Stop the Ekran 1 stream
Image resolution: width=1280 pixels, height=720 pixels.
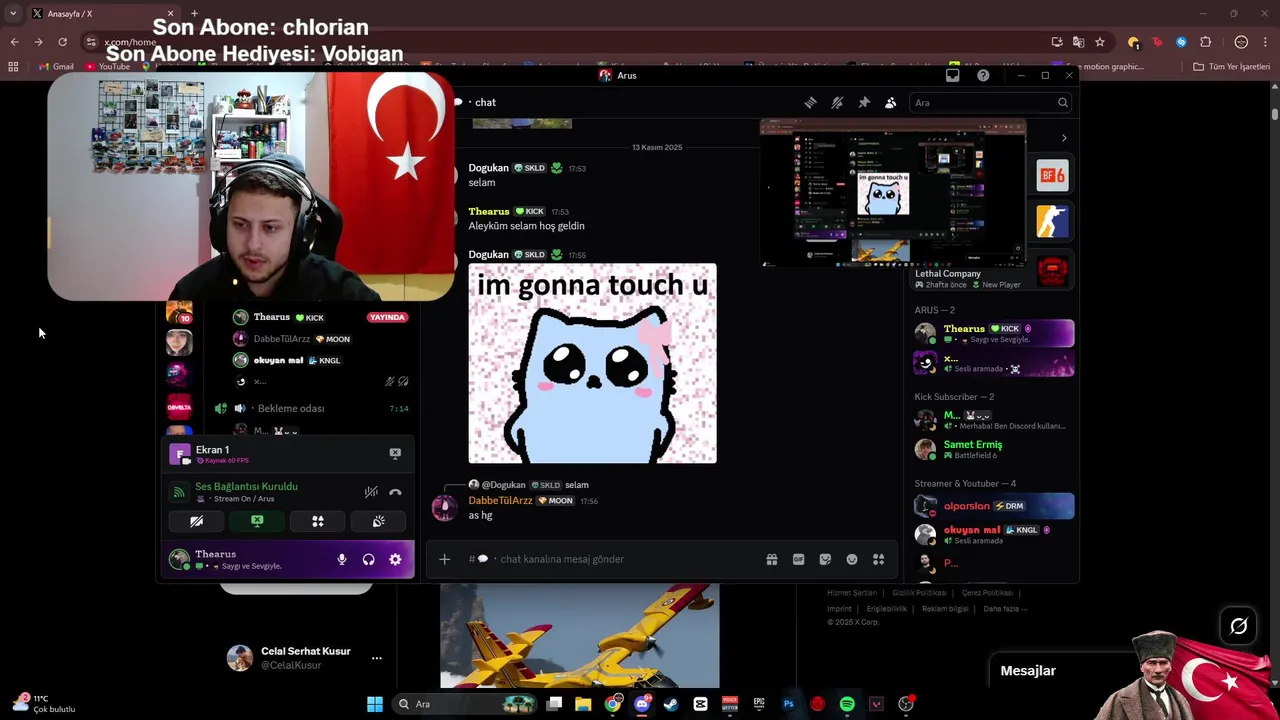[x=395, y=453]
